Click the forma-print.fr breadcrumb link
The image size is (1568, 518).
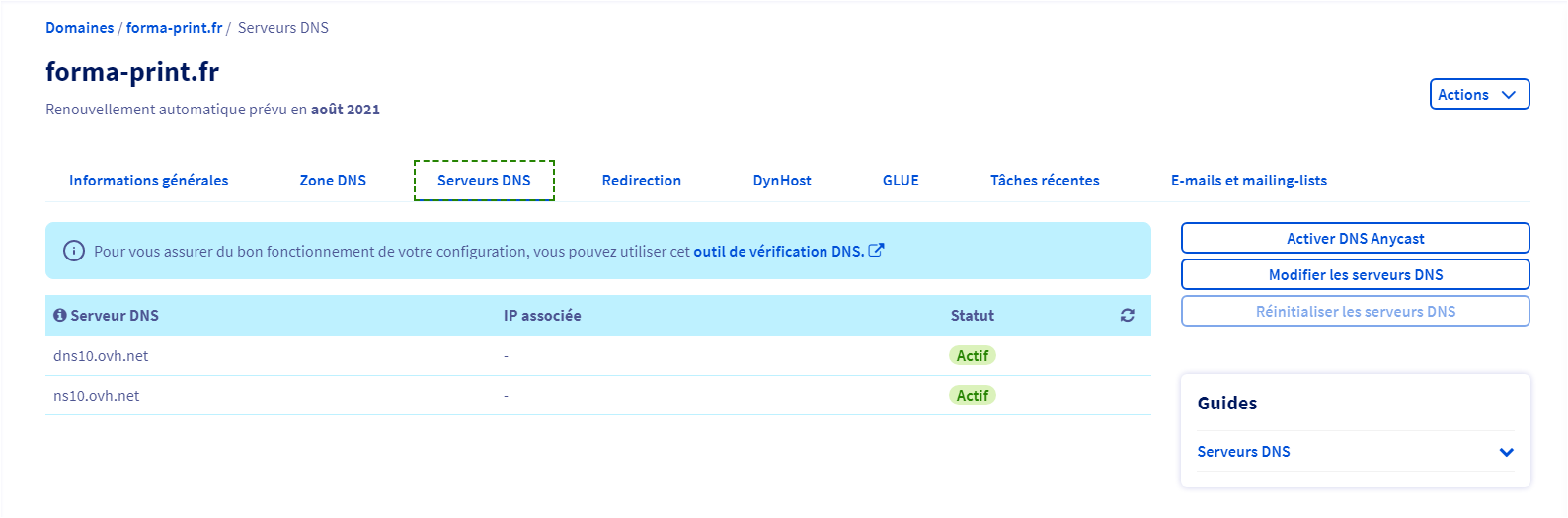(174, 28)
